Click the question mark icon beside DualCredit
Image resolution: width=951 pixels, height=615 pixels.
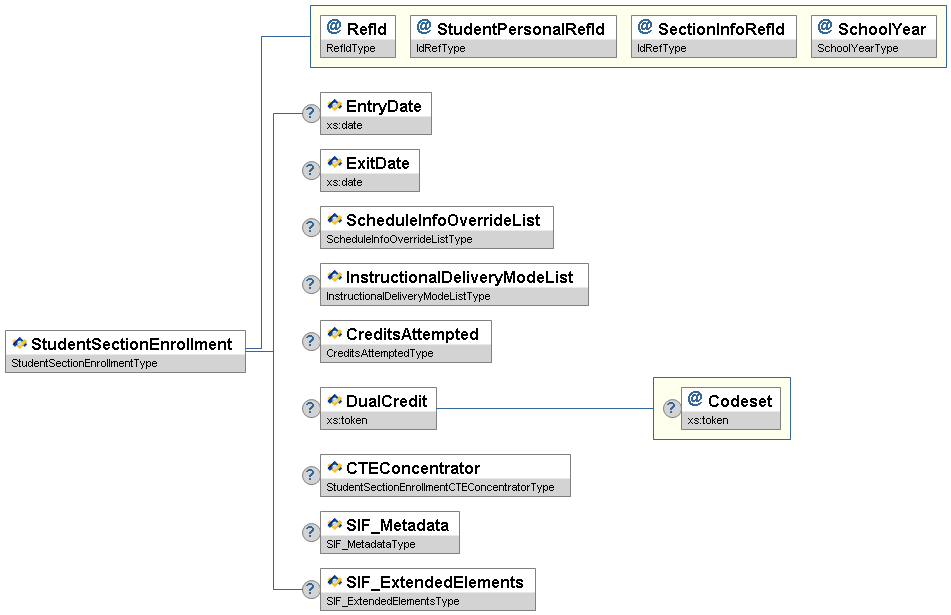coord(310,409)
